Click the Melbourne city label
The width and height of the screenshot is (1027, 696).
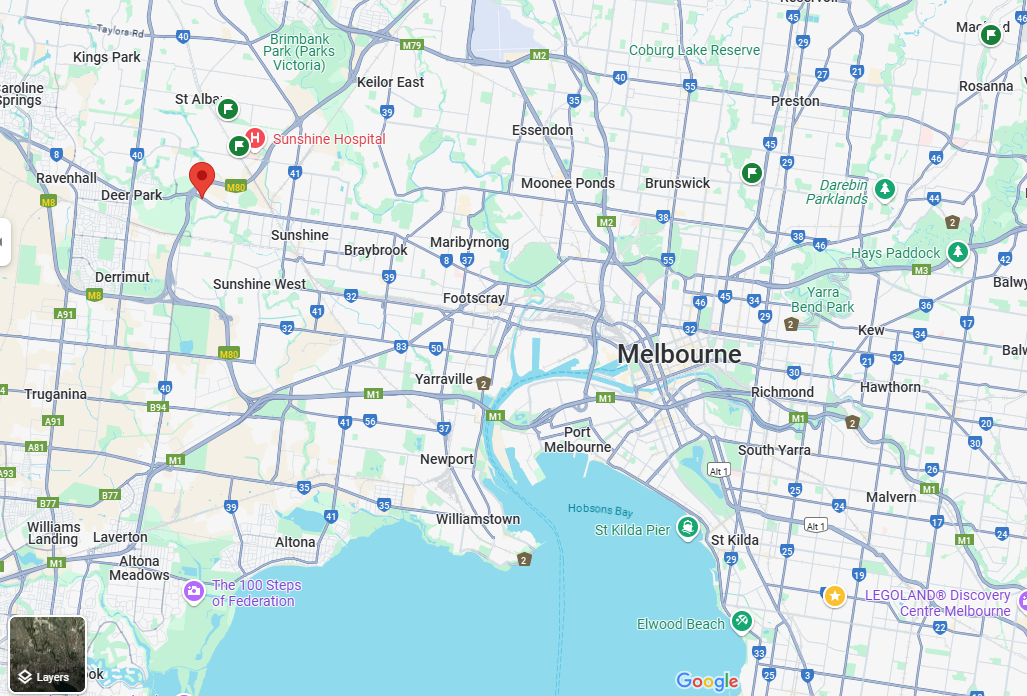click(679, 354)
